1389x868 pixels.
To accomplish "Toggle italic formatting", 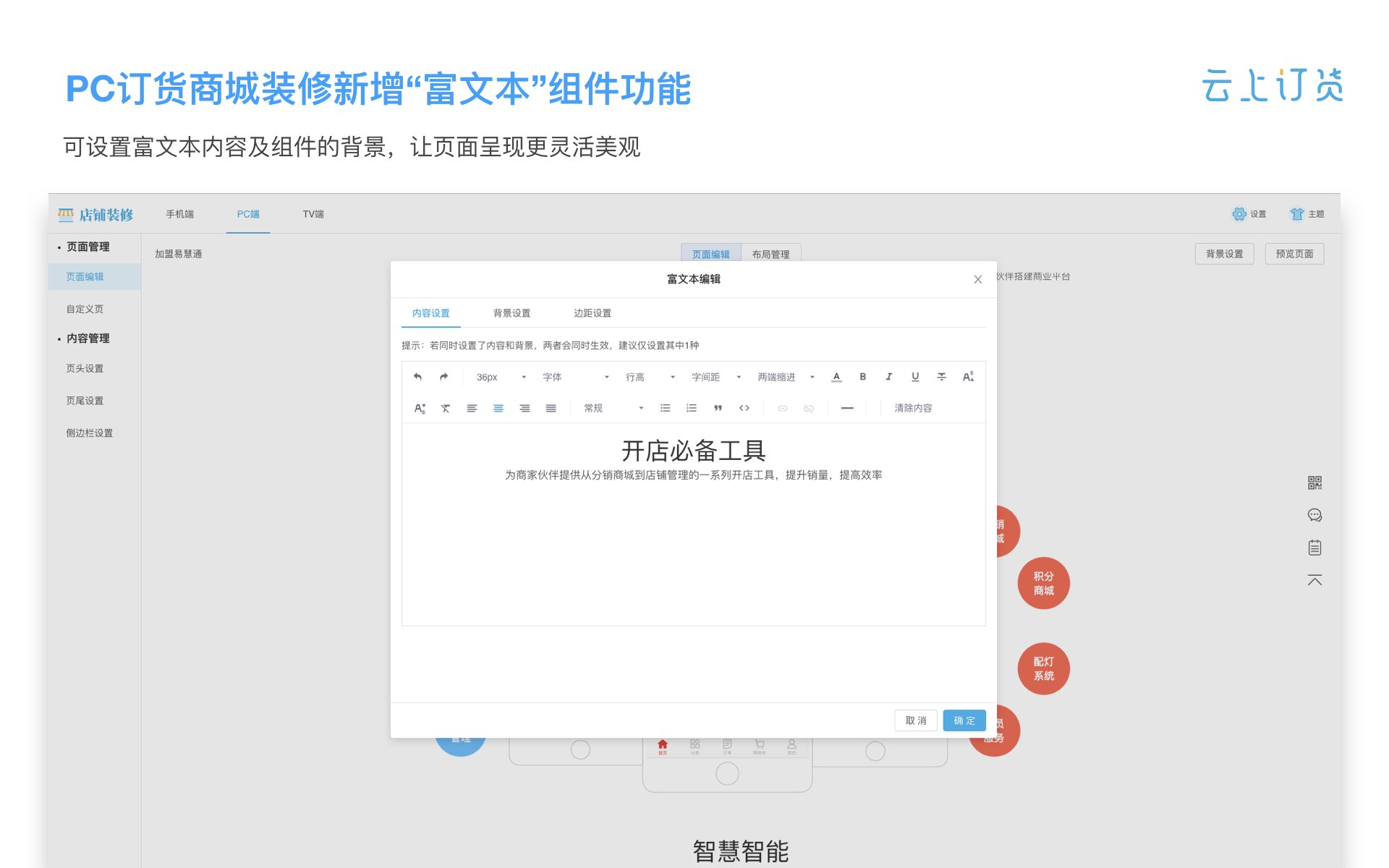I will pos(888,377).
